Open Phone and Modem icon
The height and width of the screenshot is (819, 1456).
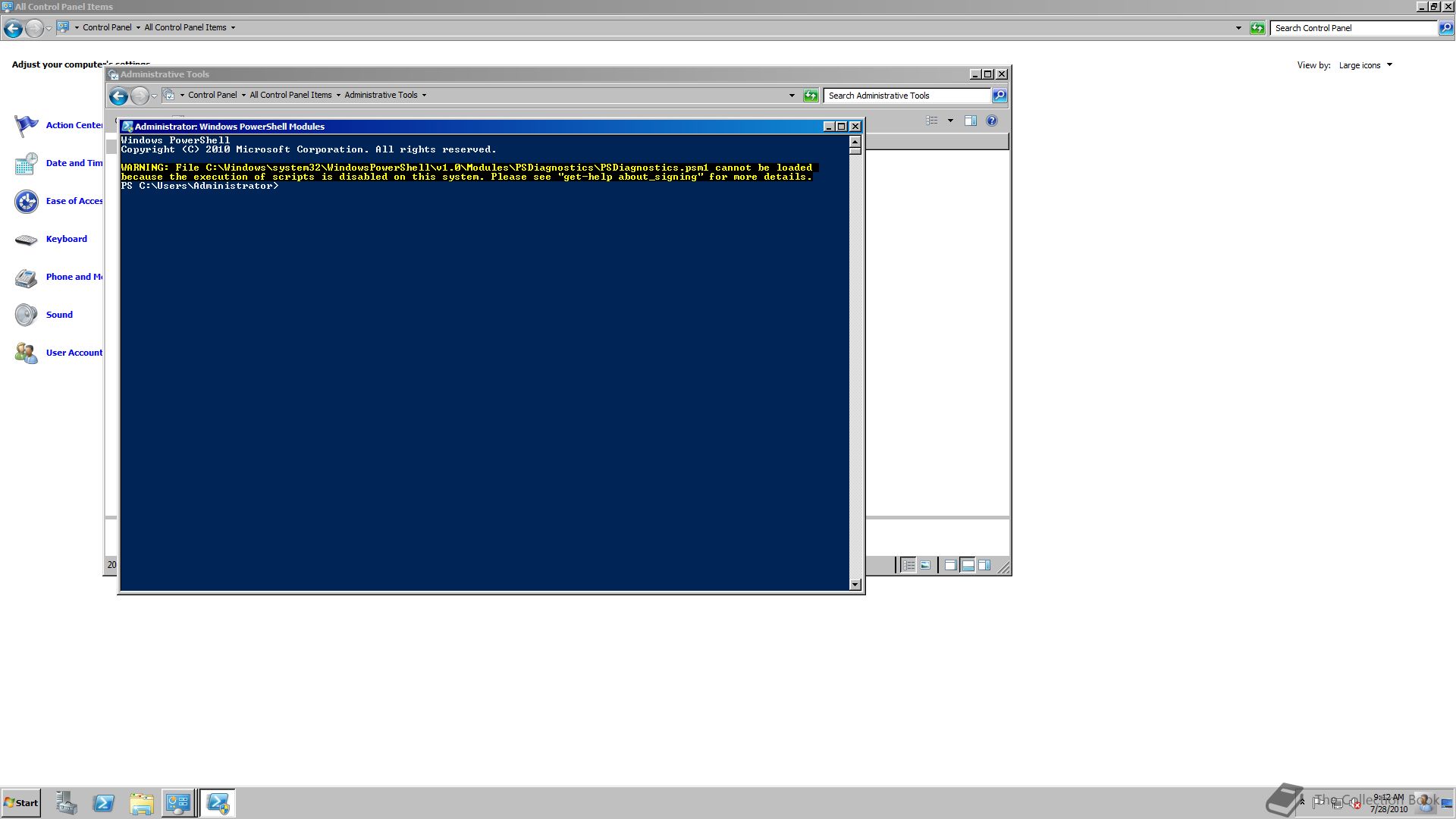click(x=27, y=277)
